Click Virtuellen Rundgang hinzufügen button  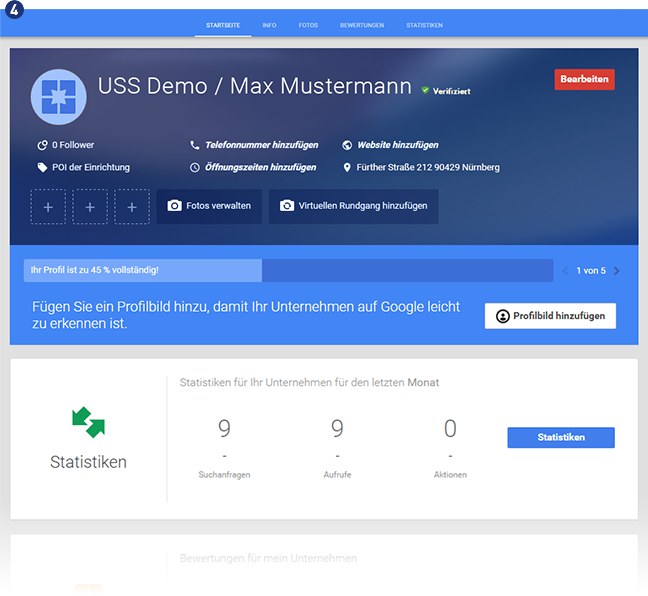point(354,206)
